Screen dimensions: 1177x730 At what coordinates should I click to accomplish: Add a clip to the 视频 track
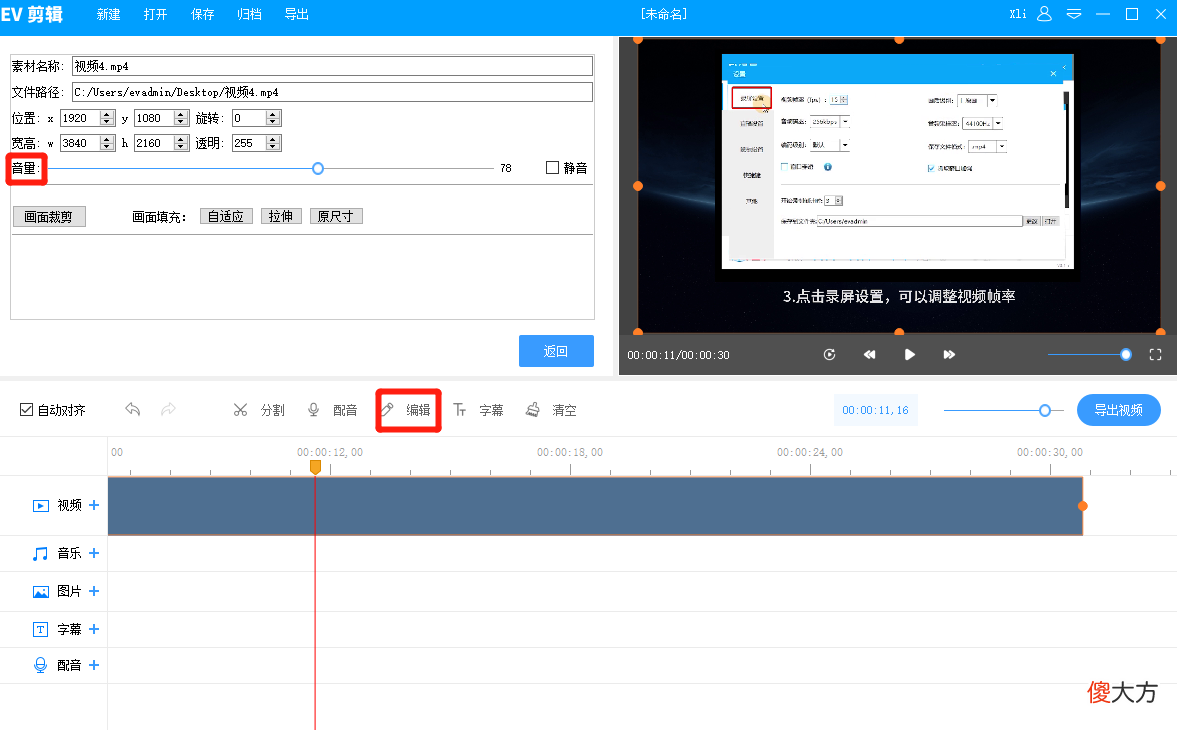pos(94,505)
